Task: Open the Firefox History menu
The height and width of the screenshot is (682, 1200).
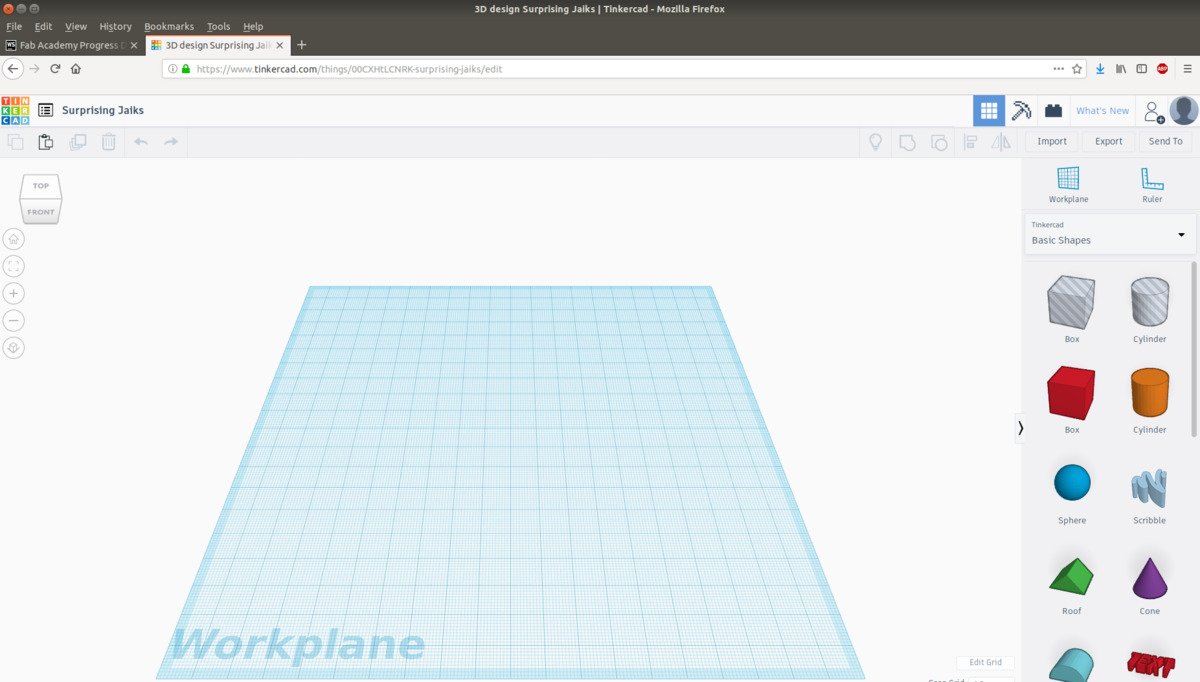Action: [115, 26]
